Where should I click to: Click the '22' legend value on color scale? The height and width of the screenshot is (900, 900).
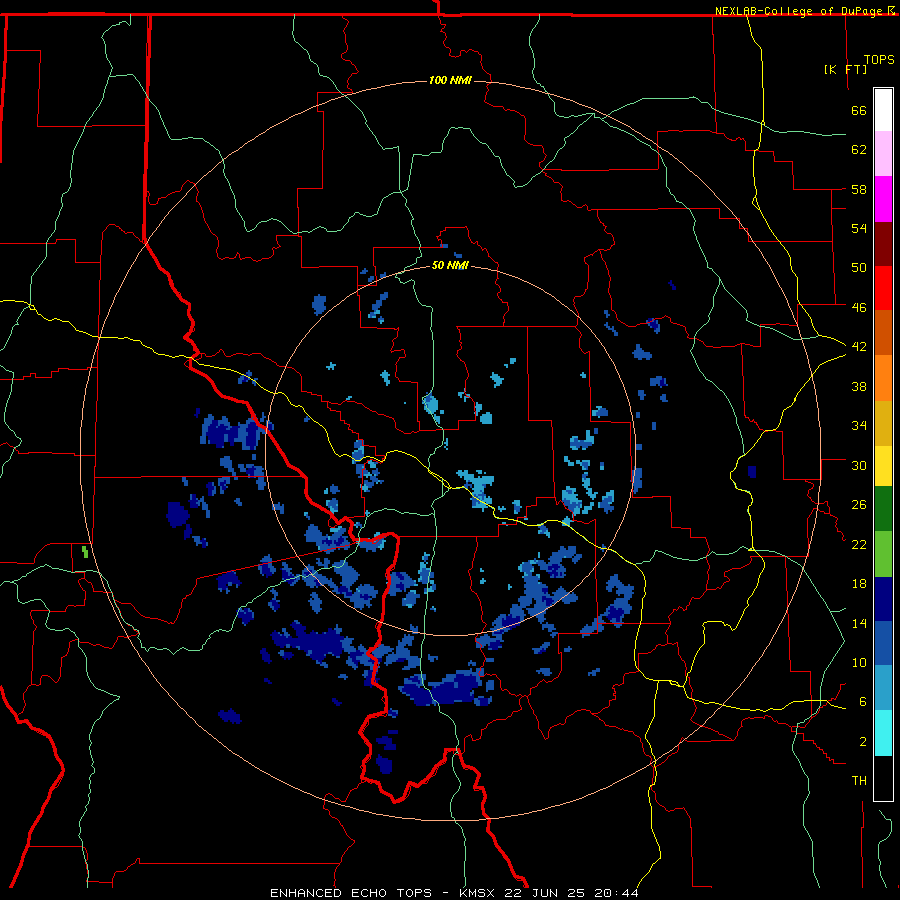coord(859,545)
